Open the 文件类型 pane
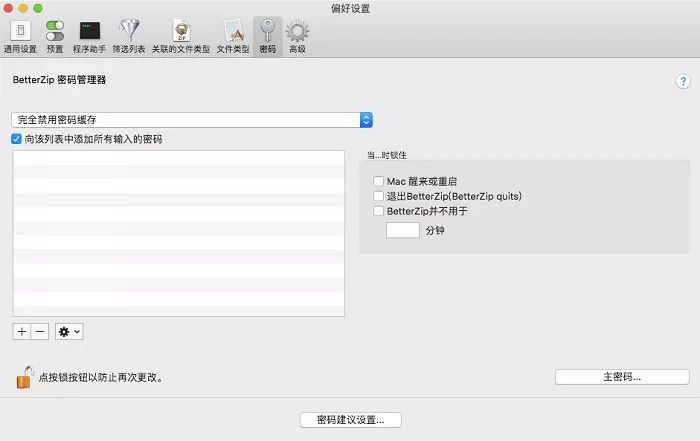700x441 pixels. (233, 37)
